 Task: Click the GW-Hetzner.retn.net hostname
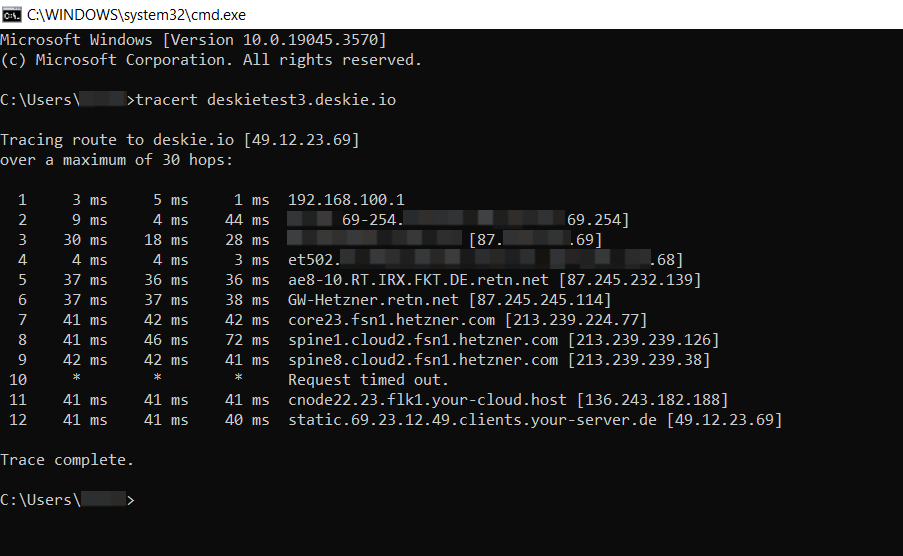(373, 300)
